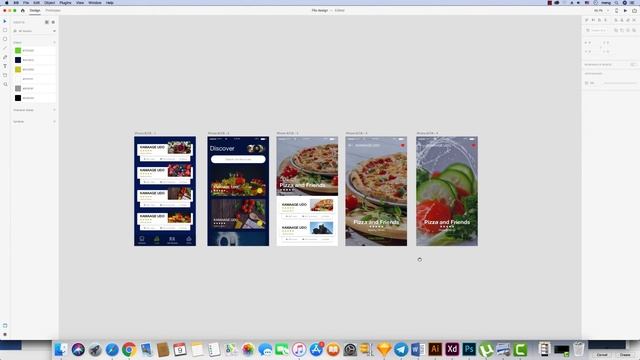This screenshot has width=640, height=360.
Task: Click the plus next to Character Styles
Action: 54,110
